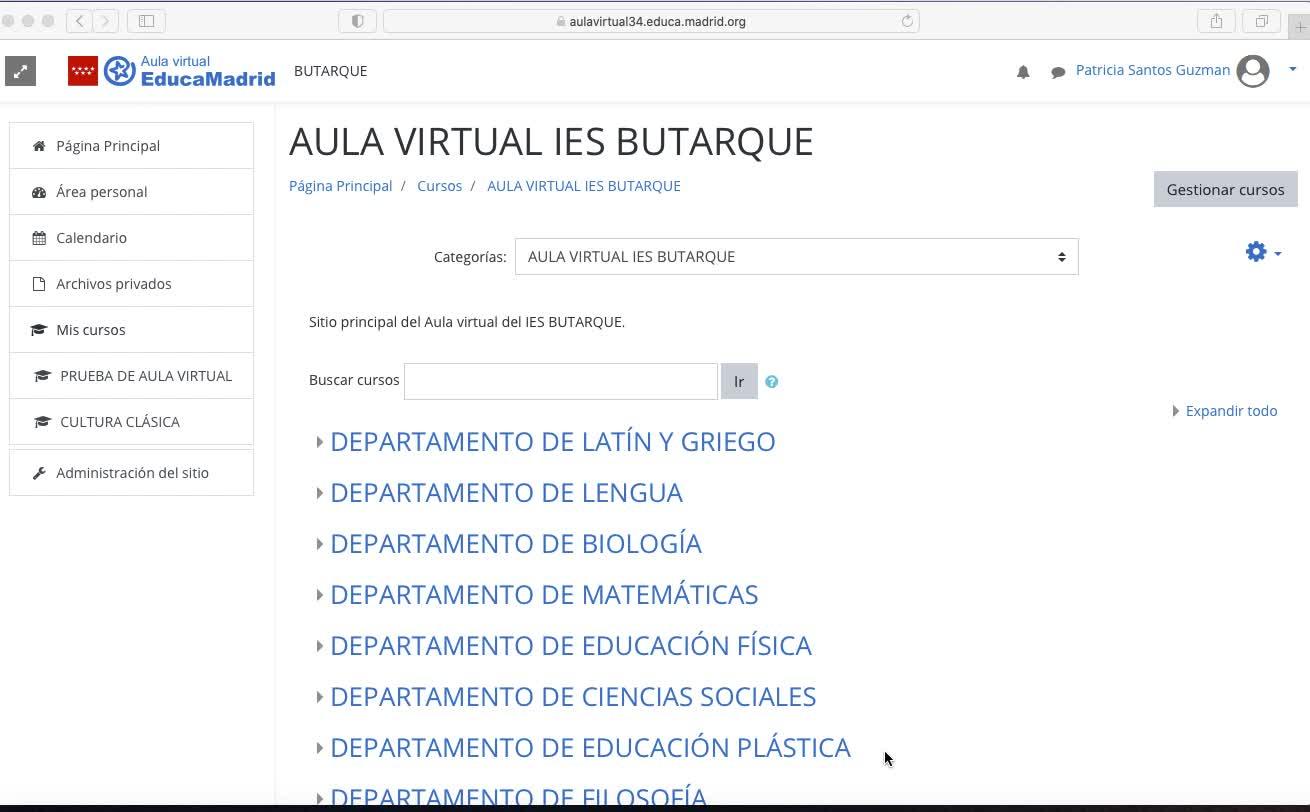Go to Página Principal breadcrumb
The height and width of the screenshot is (812, 1310).
tap(340, 186)
